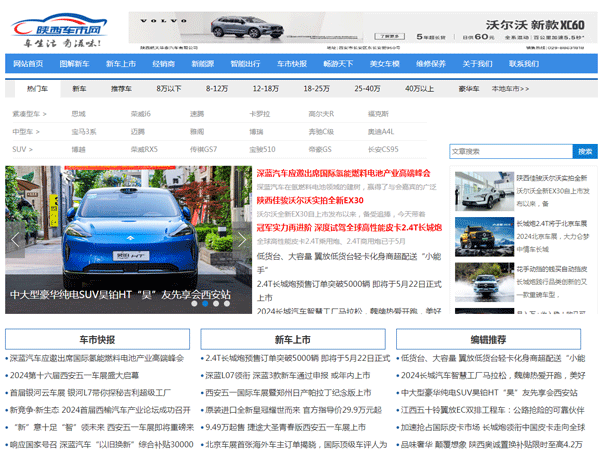This screenshot has width=600, height=449.
Task: Select the 新能源 navigation item
Action: pyautogui.click(x=202, y=64)
